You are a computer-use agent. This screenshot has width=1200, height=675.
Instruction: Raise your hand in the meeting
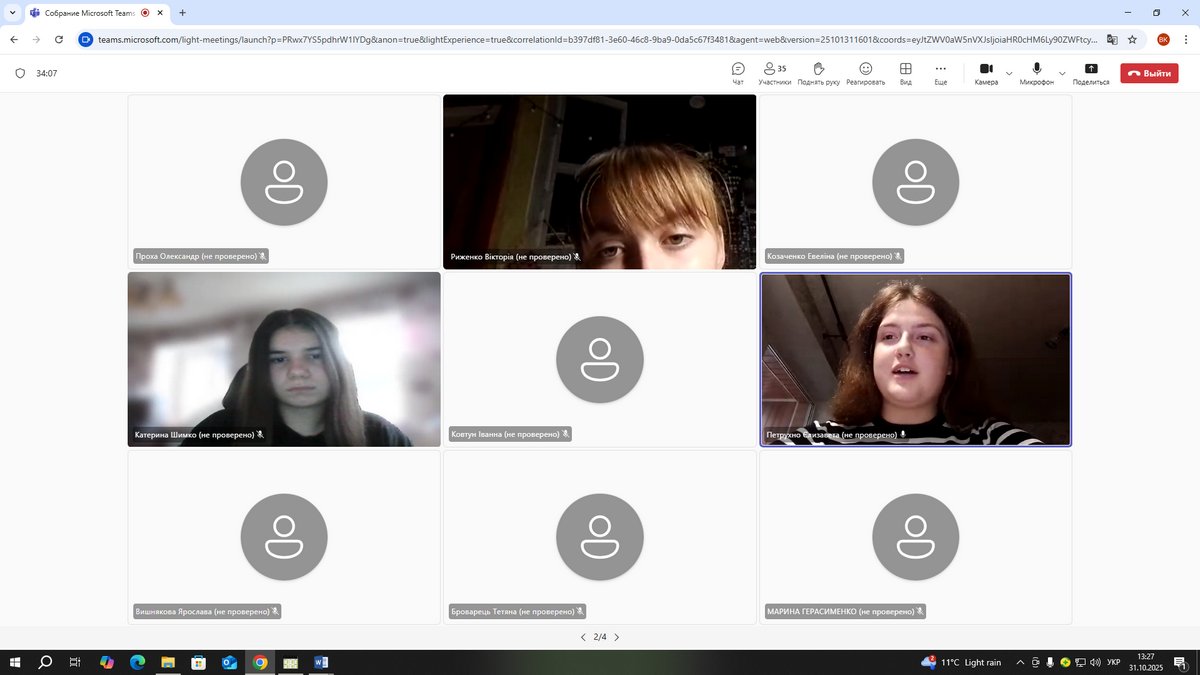click(x=818, y=69)
